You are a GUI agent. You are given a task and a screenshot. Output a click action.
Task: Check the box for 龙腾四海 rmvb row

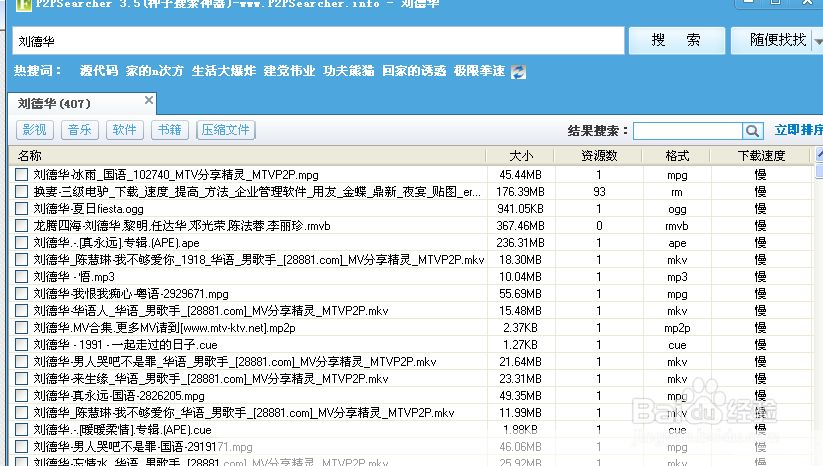tap(22, 226)
